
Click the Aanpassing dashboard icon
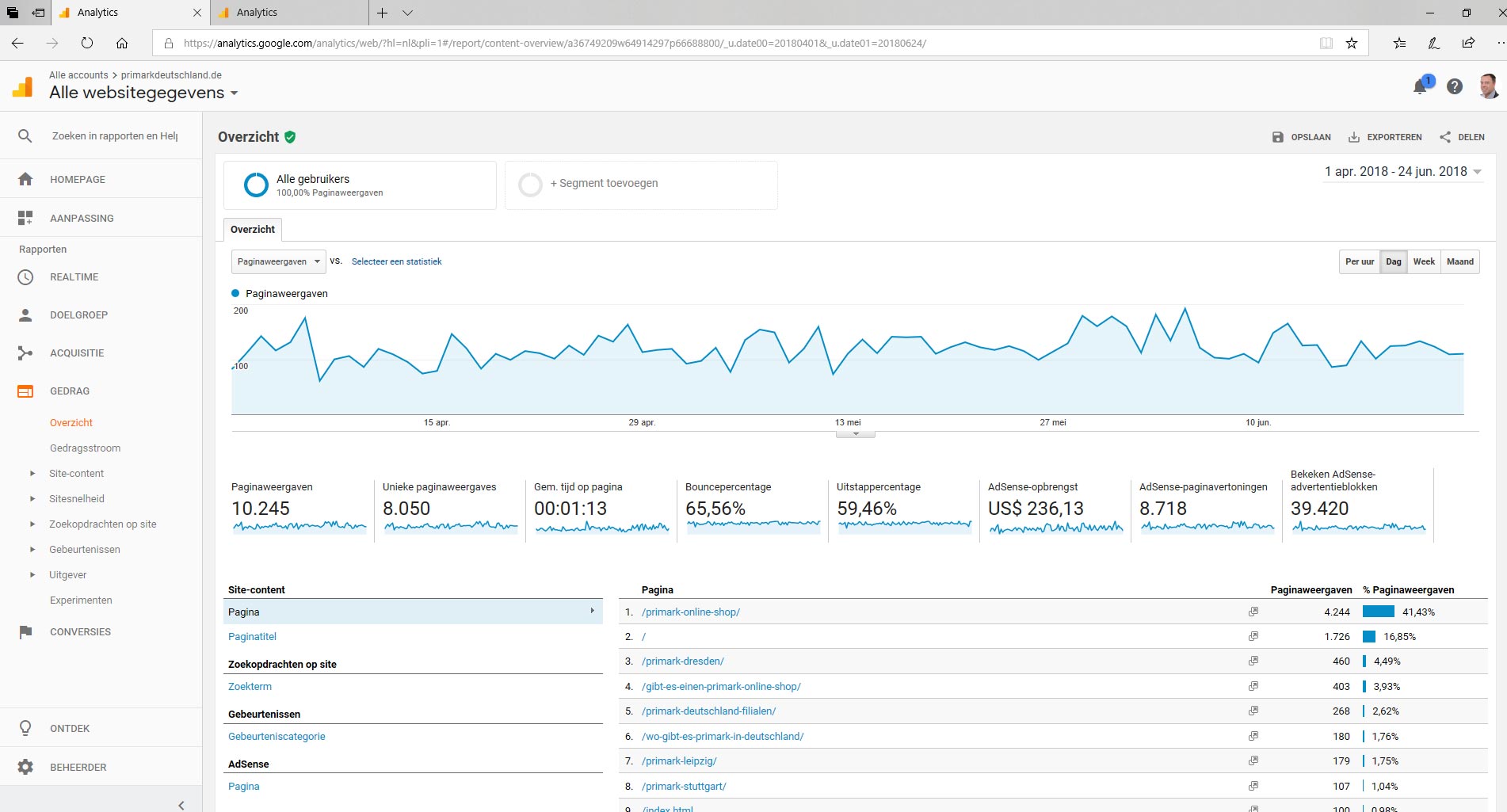(25, 218)
